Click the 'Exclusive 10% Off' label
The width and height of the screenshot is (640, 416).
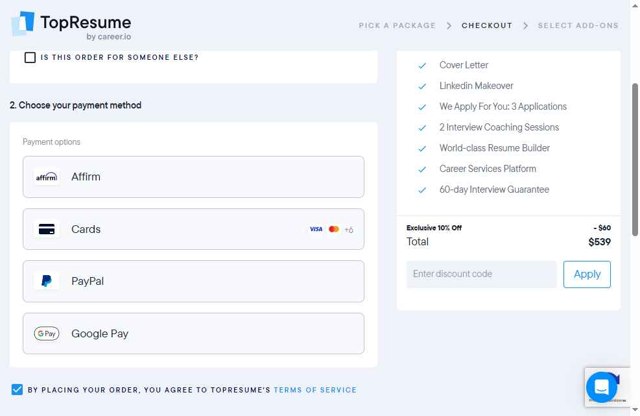tap(434, 228)
